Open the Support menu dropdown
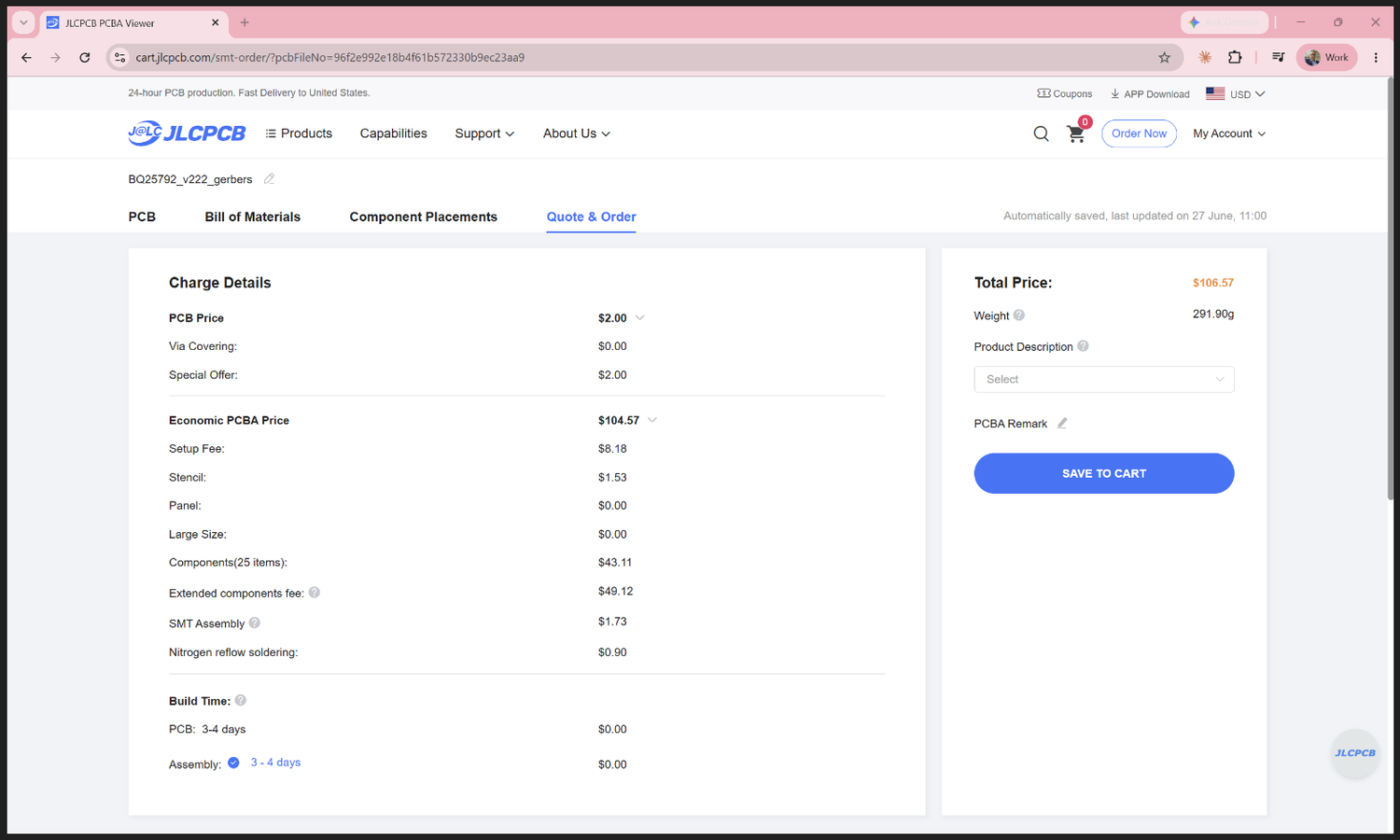Screen dimensions: 1400x840 click(x=484, y=133)
